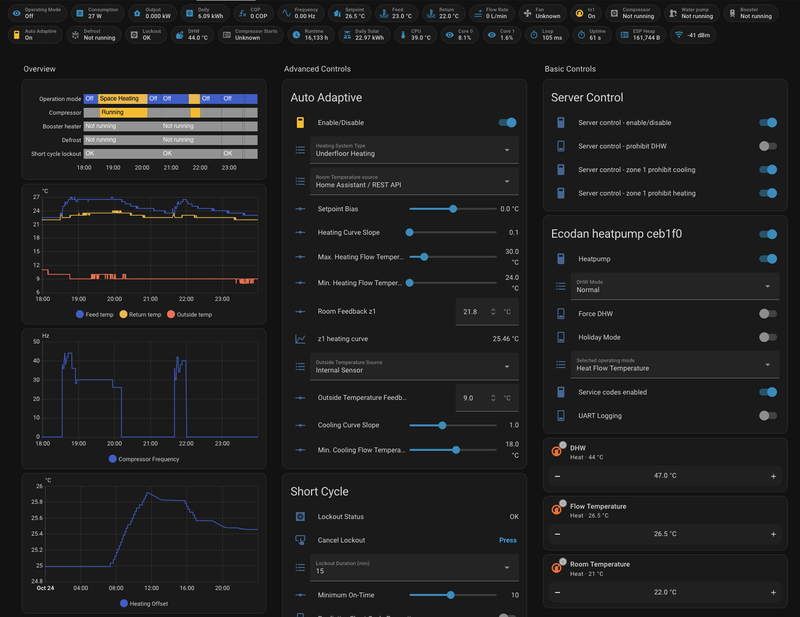Open the Output 0.000 kW chip
This screenshot has height=617, width=800.
click(152, 13)
